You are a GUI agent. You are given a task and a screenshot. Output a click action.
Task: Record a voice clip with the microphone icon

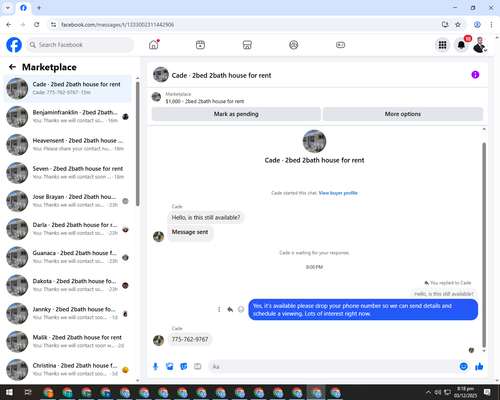click(155, 367)
